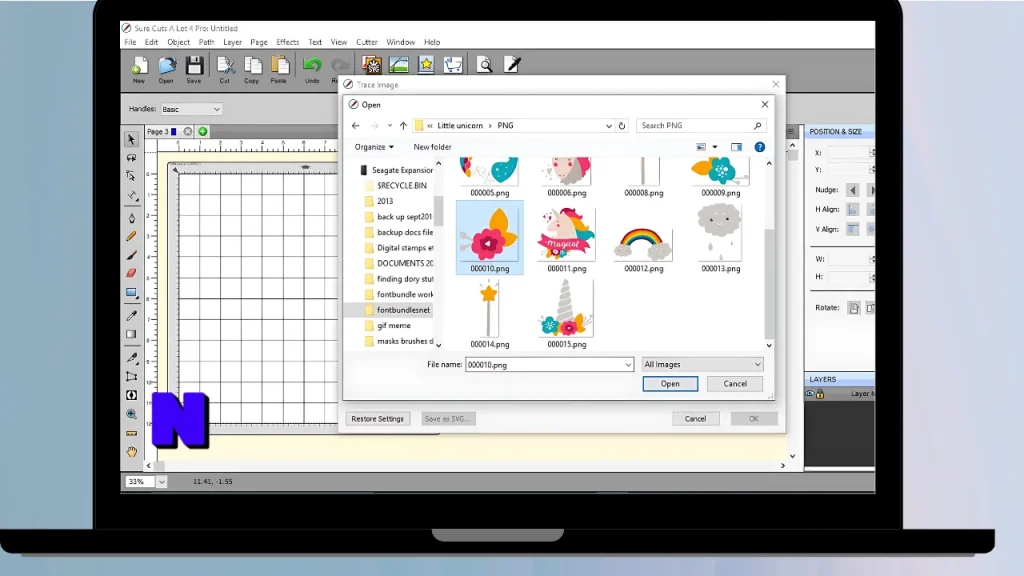Click the Preview magnifier page icon
Screen dimensions: 1024x576
coord(485,65)
